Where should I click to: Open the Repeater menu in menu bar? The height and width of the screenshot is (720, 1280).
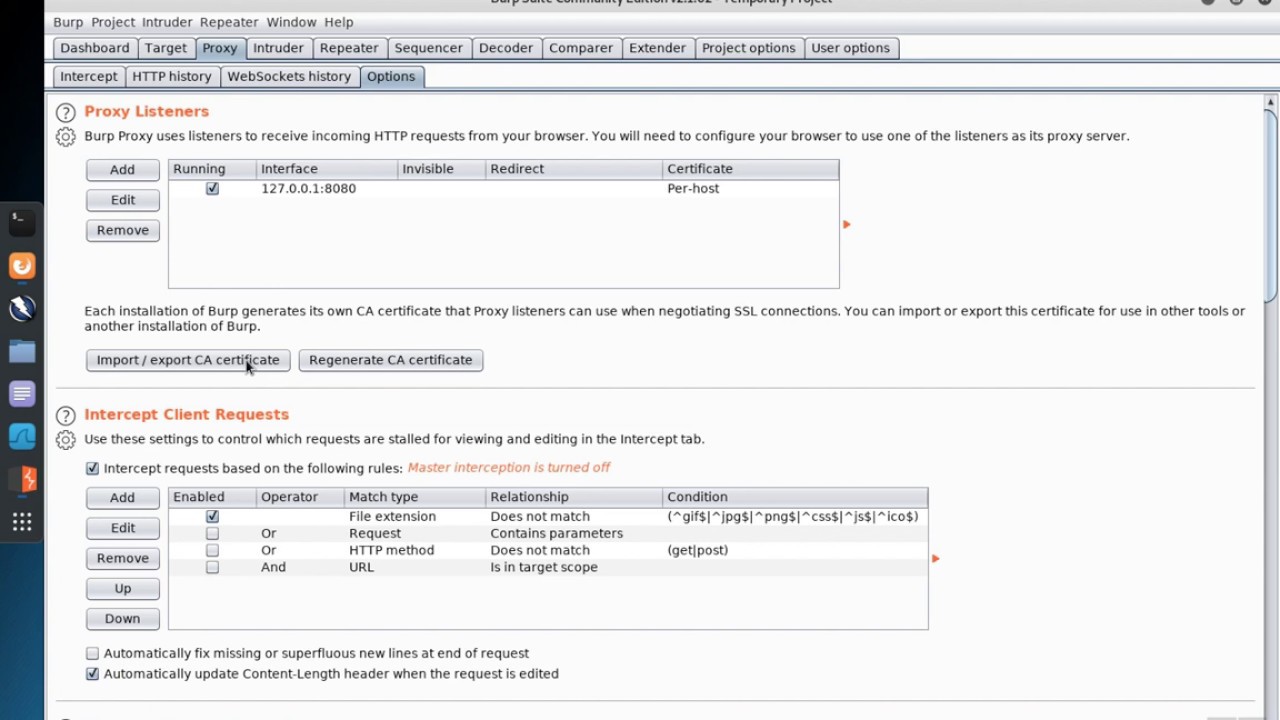[228, 22]
